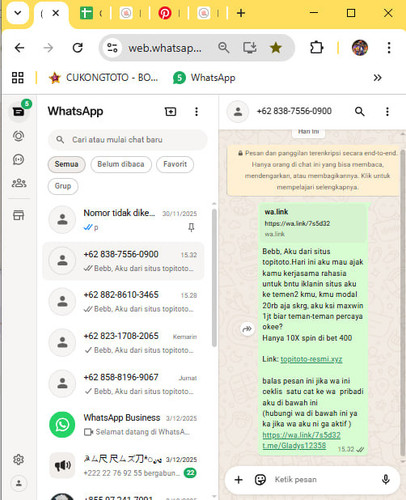Open own profile icon in sidebar
406x500 pixels.
pyautogui.click(x=19, y=483)
